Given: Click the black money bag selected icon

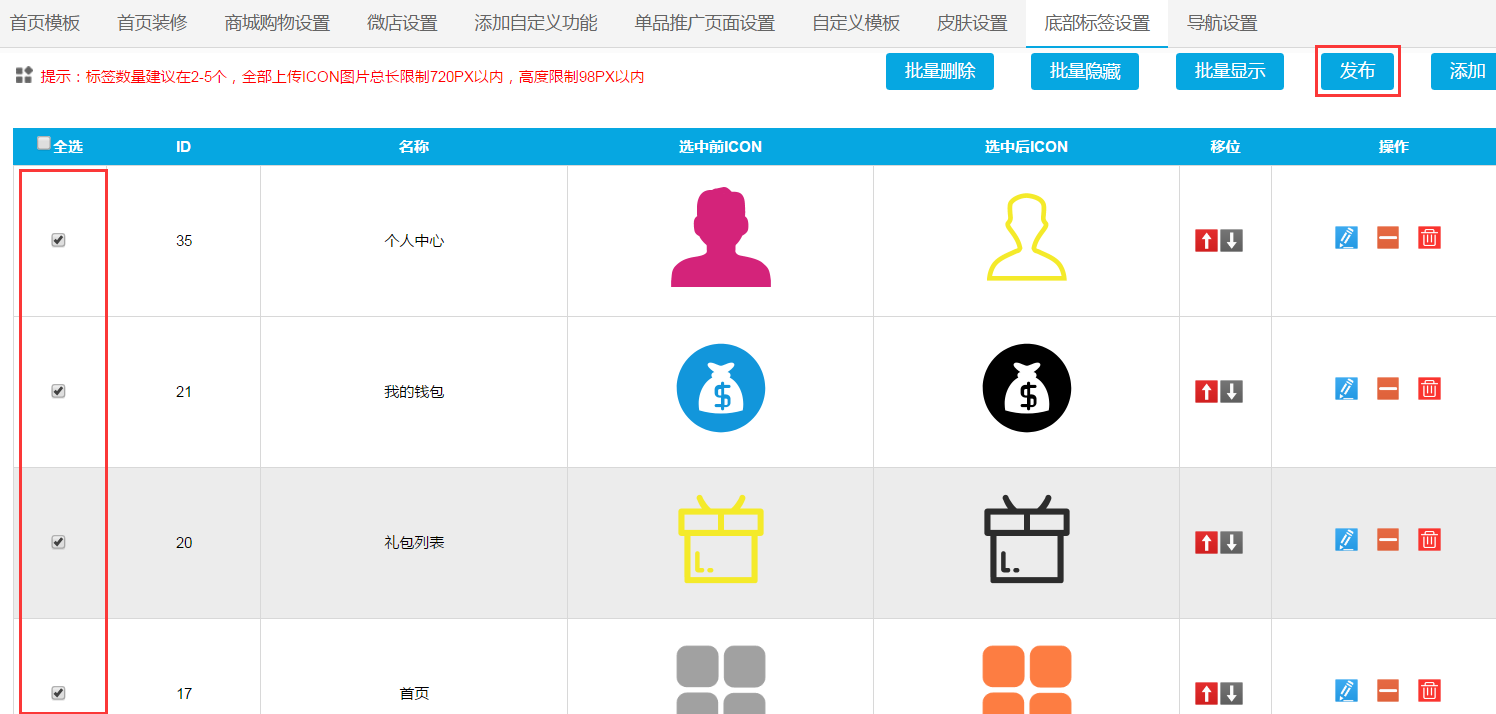Looking at the screenshot, I should [x=1027, y=388].
